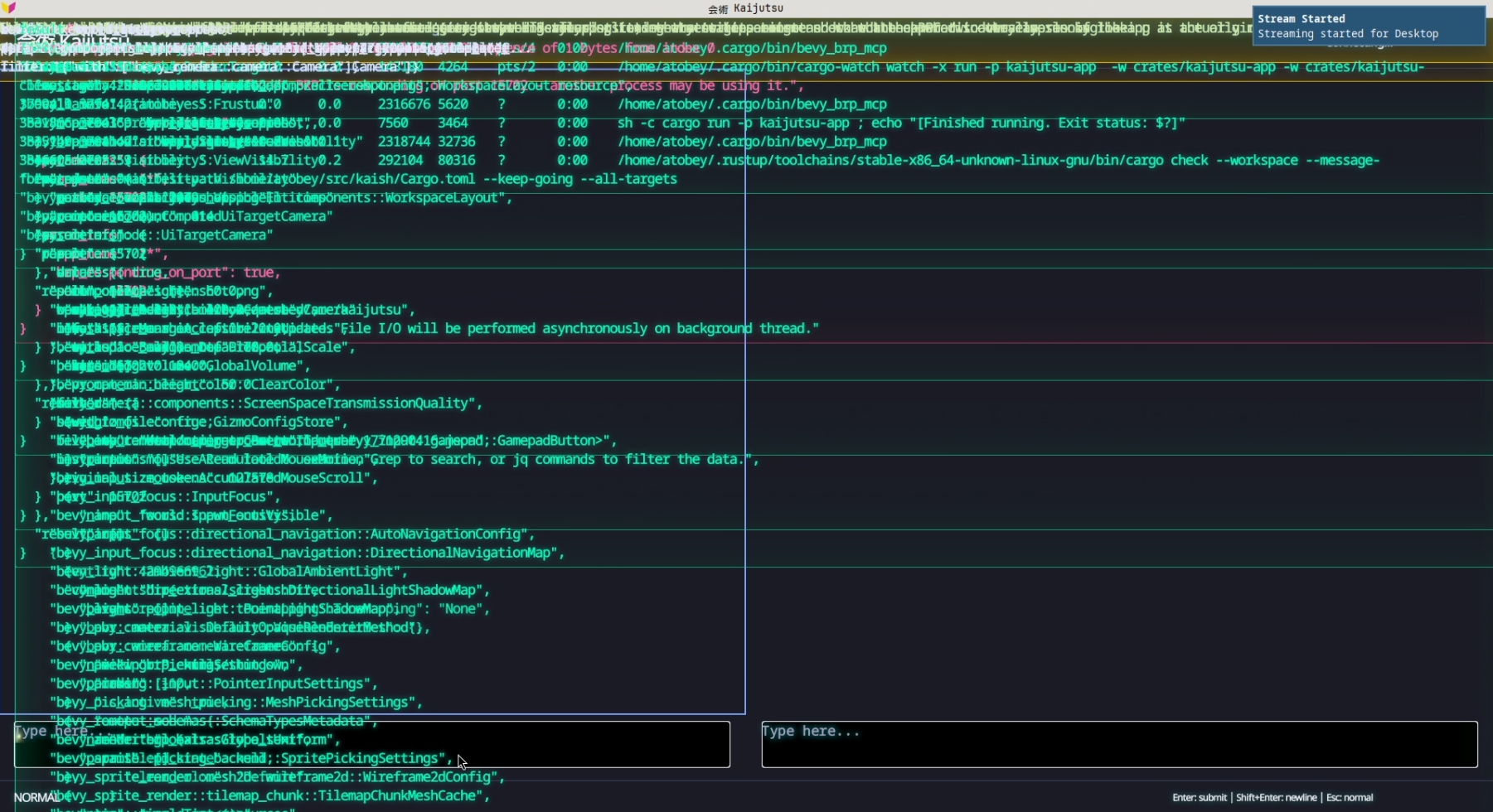Screen dimensions: 1493x812
Task: Click the Kaijutsu app icon in title bar
Action: click(x=9, y=7)
